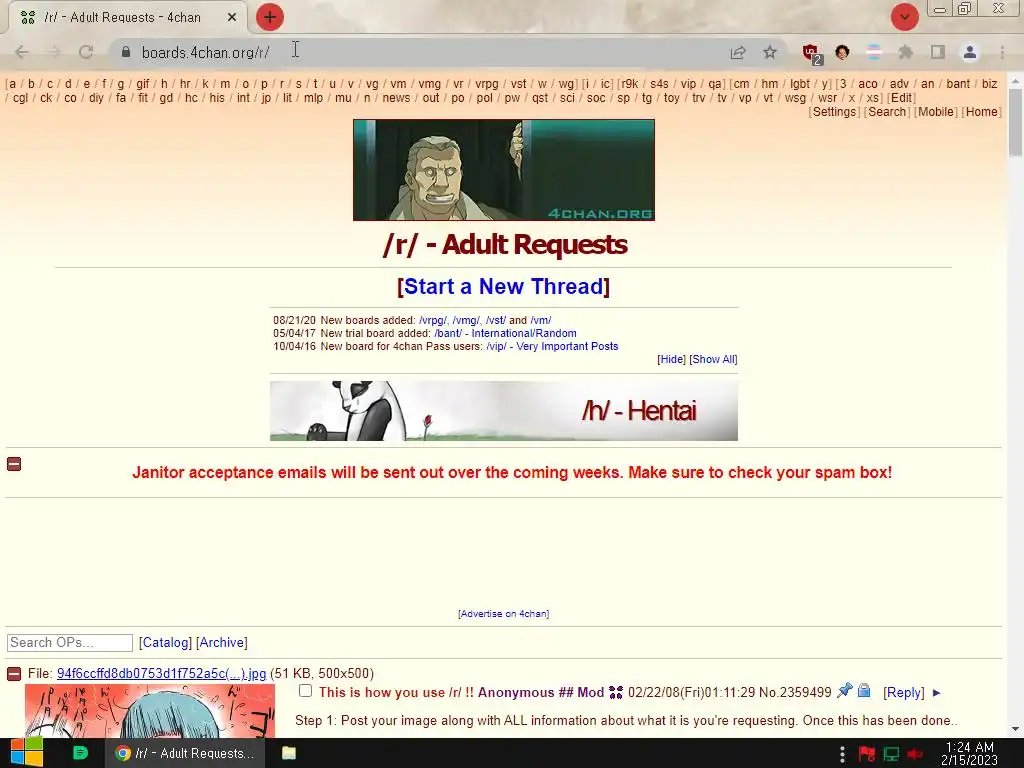Hide the janitor announcement with the minus icon

point(14,464)
